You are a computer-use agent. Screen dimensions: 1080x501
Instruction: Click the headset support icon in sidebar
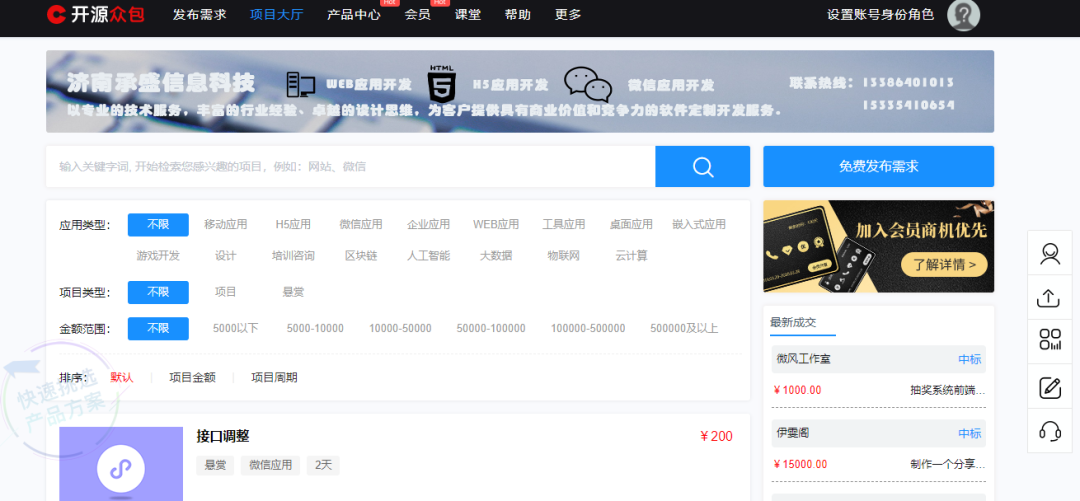pyautogui.click(x=1050, y=431)
